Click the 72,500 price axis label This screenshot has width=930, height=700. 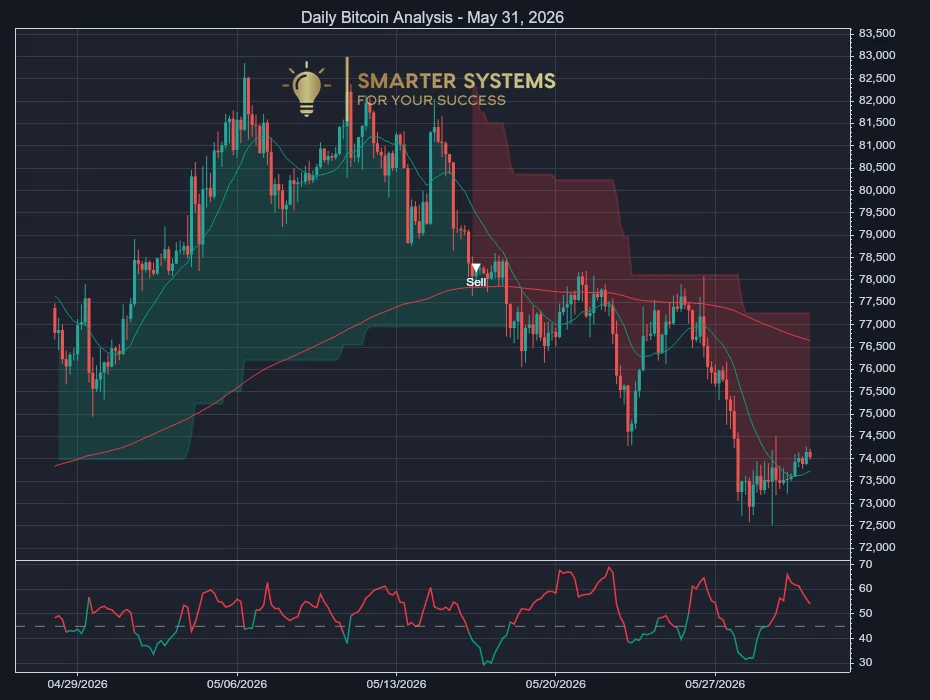pyautogui.click(x=877, y=526)
